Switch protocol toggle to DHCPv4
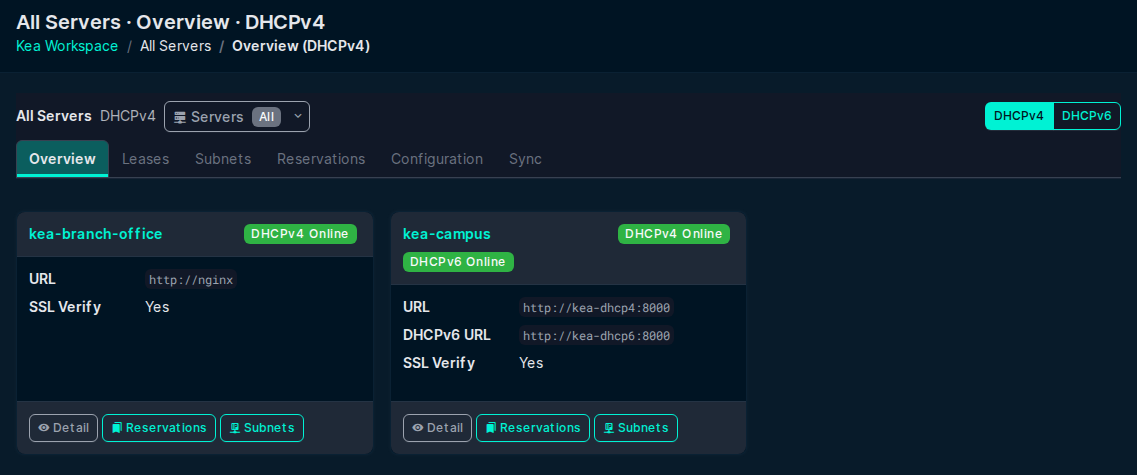The height and width of the screenshot is (475, 1137). point(1019,116)
